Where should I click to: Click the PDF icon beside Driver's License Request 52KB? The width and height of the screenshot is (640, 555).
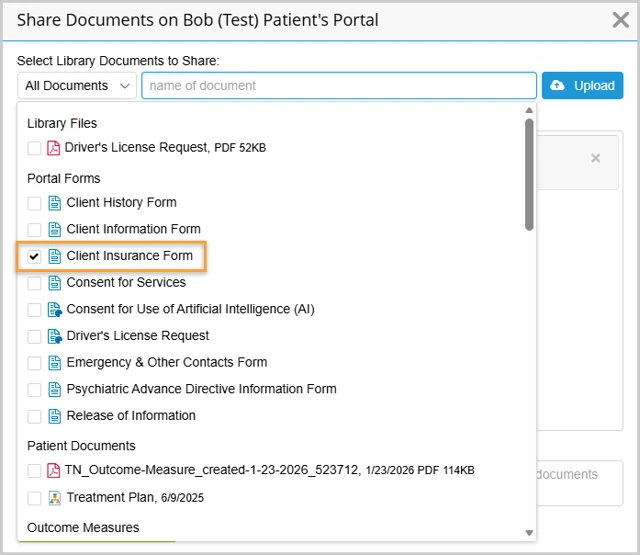point(53,148)
